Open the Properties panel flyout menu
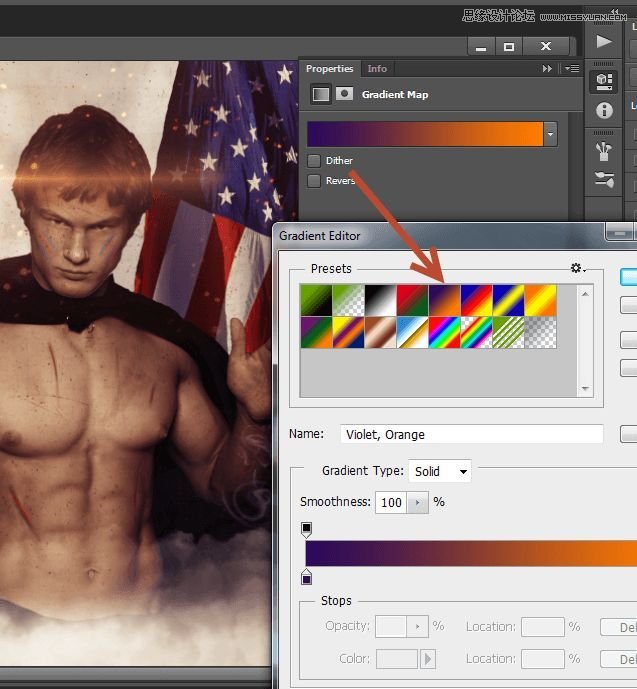The height and width of the screenshot is (689, 637). tap(572, 69)
